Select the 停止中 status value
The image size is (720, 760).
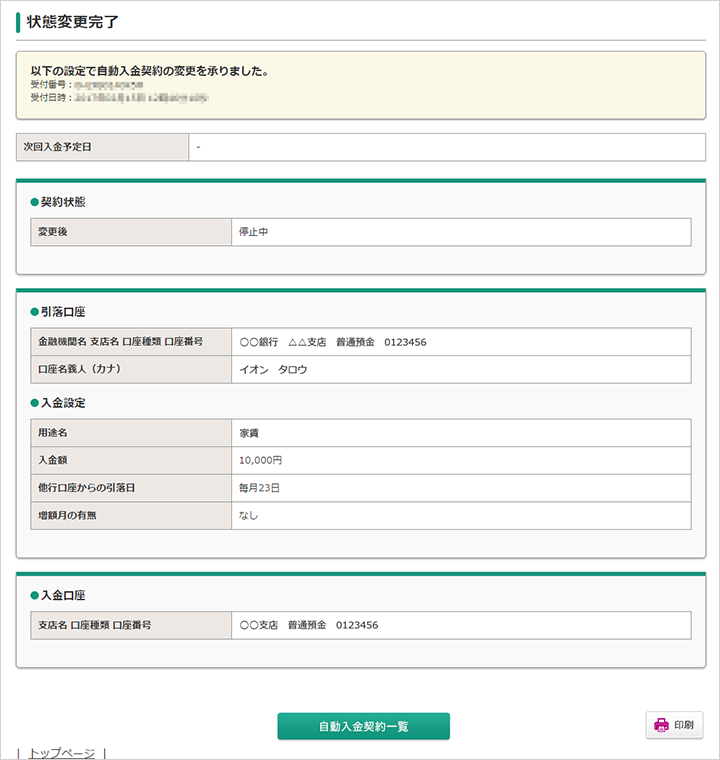click(x=254, y=232)
